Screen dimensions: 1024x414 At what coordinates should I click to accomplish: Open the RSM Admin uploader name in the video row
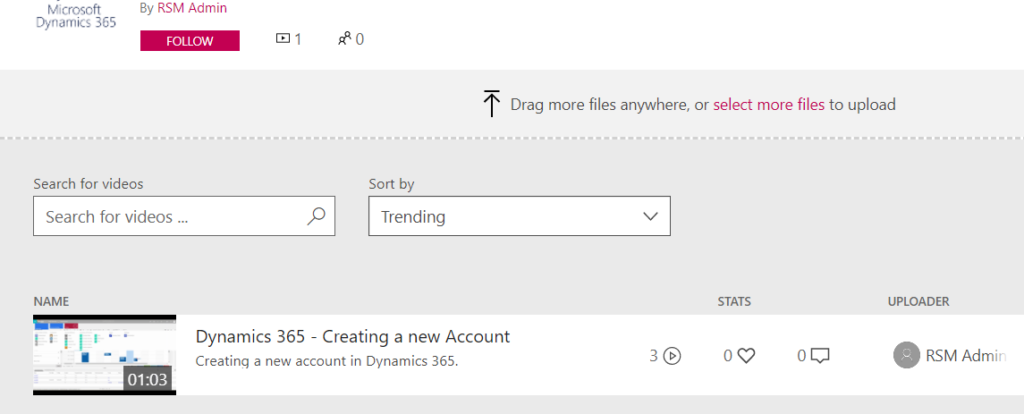tap(965, 355)
